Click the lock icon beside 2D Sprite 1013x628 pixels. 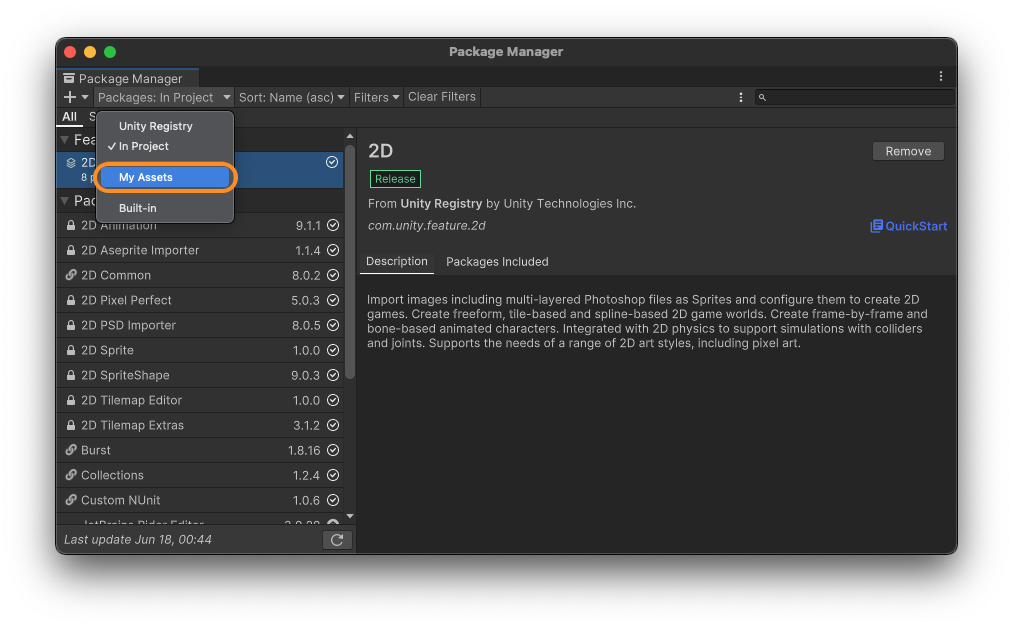71,351
